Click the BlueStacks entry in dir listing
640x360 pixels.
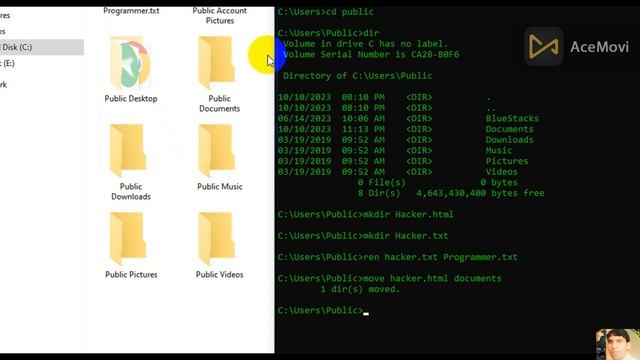click(x=512, y=118)
